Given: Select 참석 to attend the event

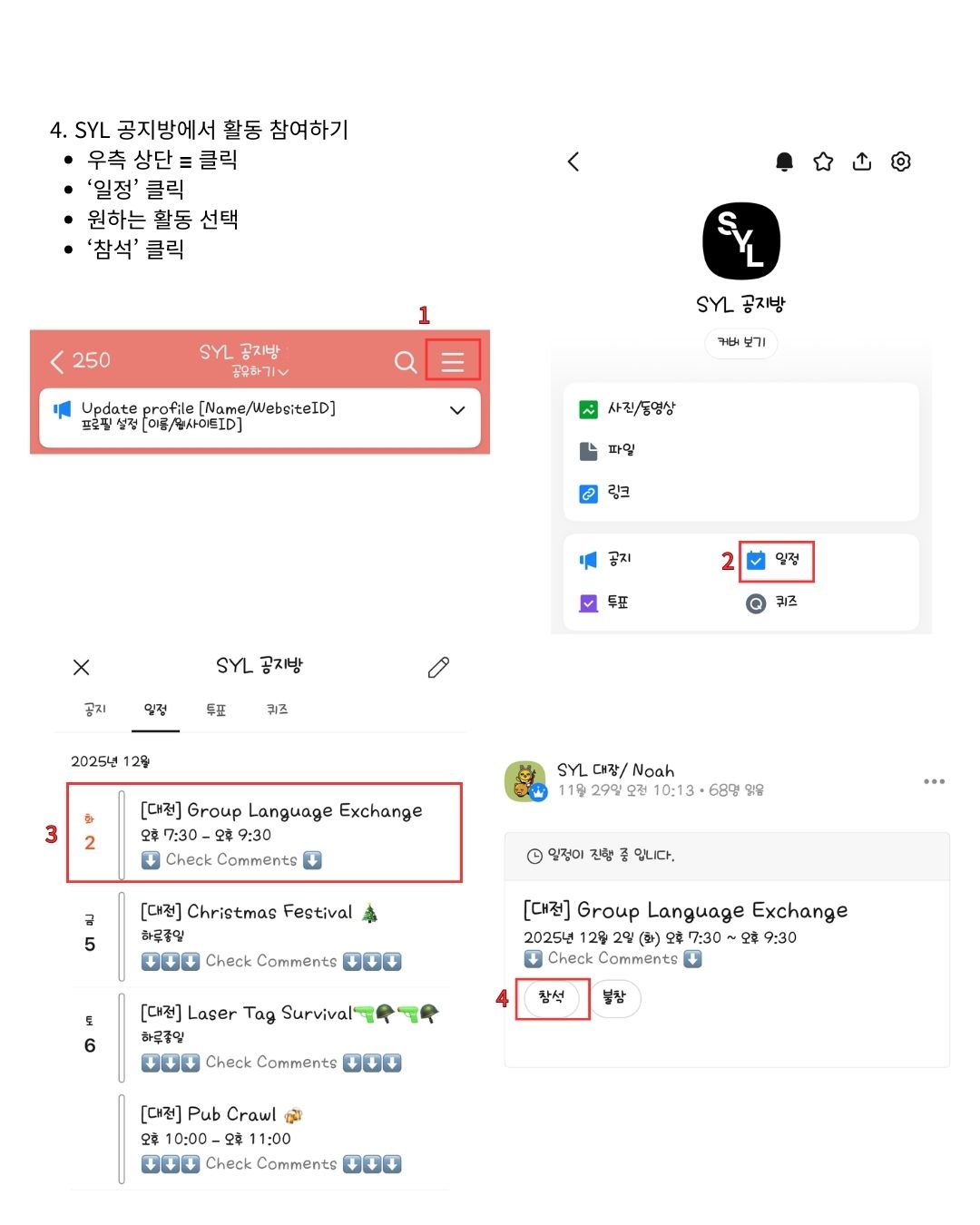Looking at the screenshot, I should (552, 998).
